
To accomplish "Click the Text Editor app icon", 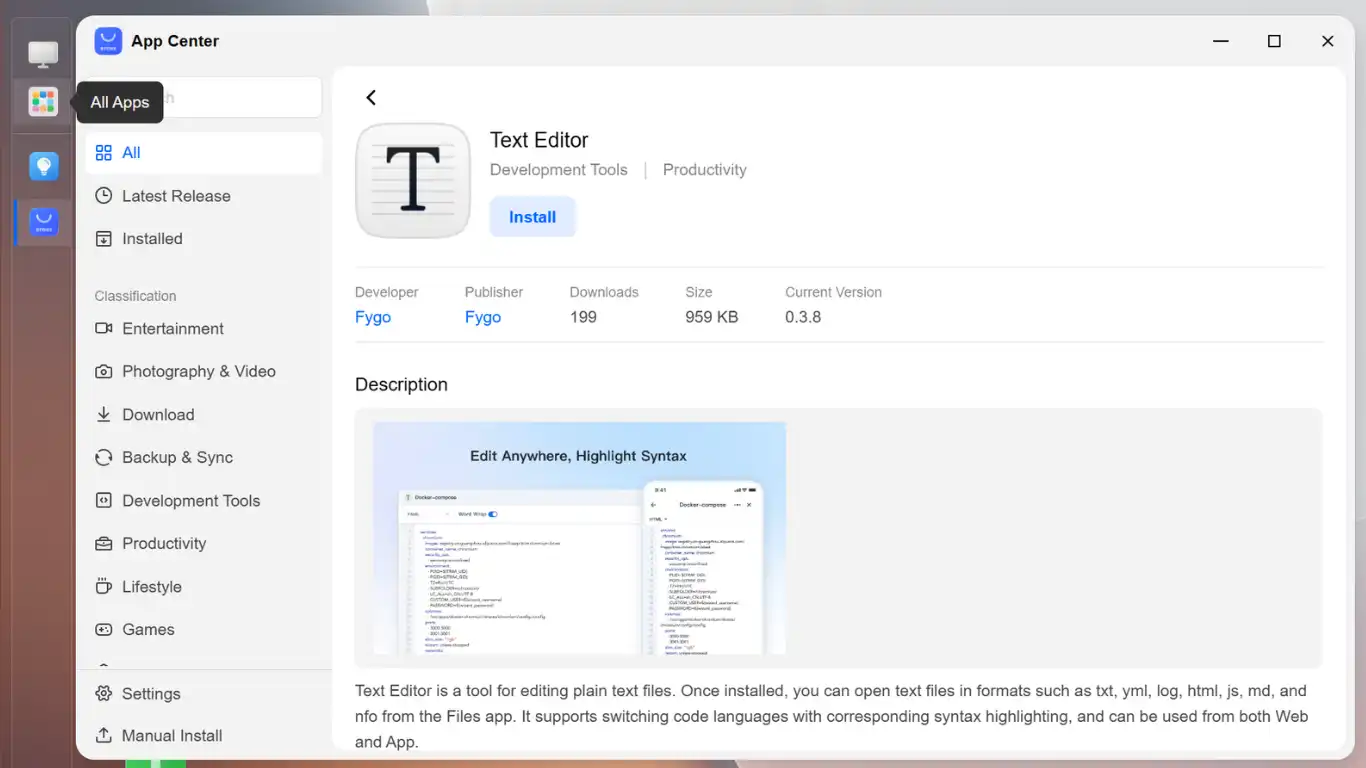I will pos(413,181).
